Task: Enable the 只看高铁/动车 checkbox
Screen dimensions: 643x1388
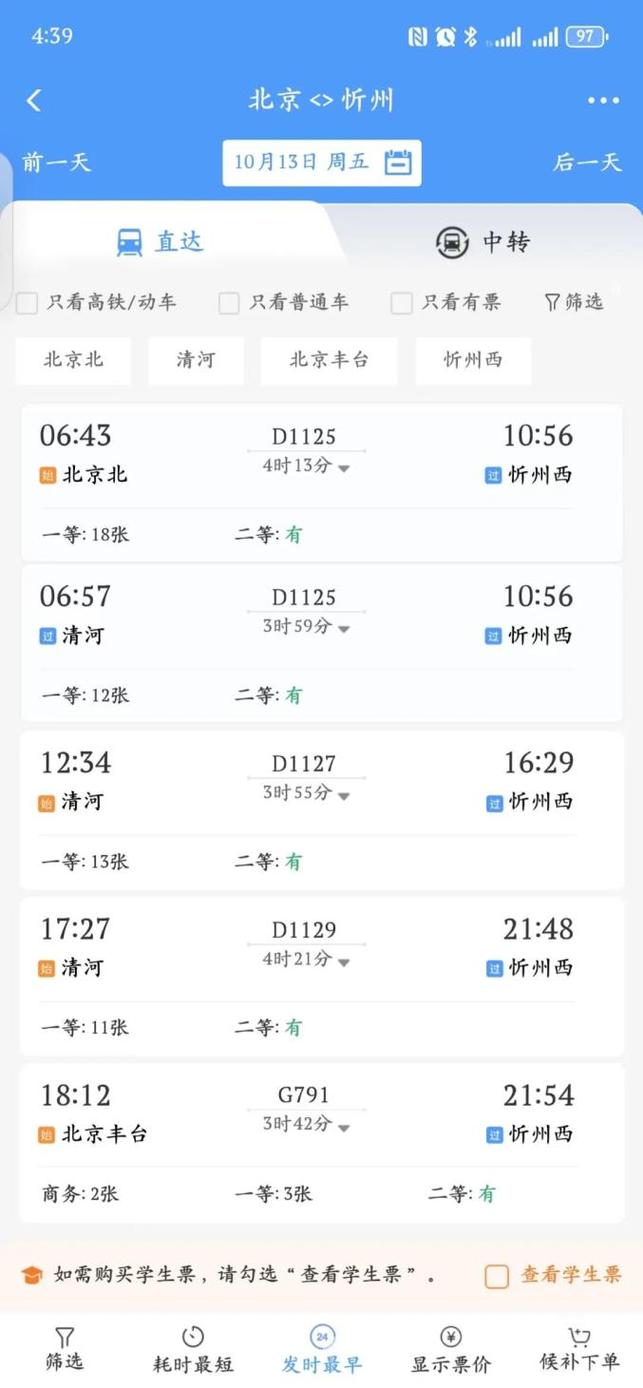Action: coord(27,302)
